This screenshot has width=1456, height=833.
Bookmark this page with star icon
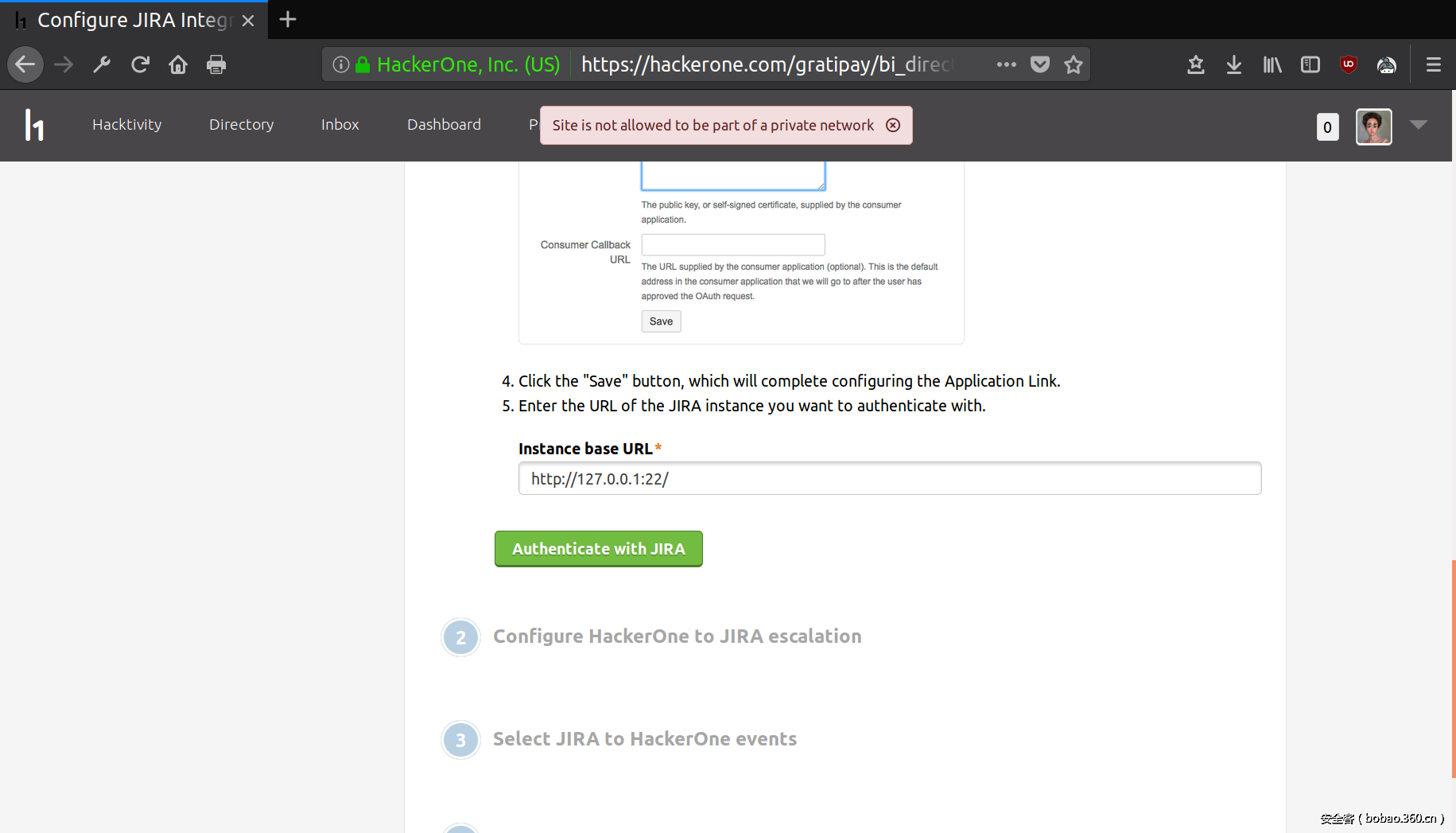(1074, 64)
